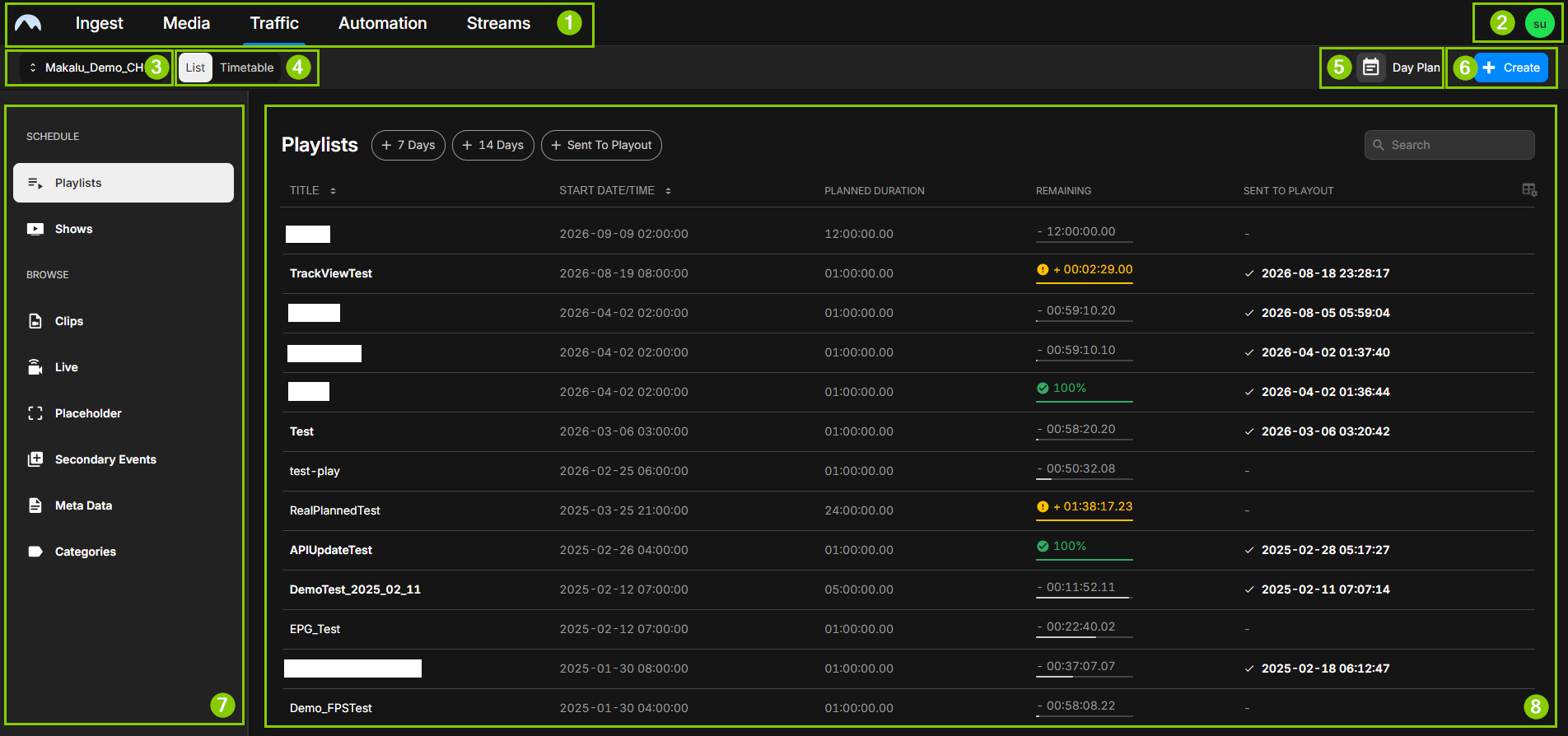Viewport: 1568px width, 736px height.
Task: Click the search magnifier icon
Action: click(x=1379, y=145)
